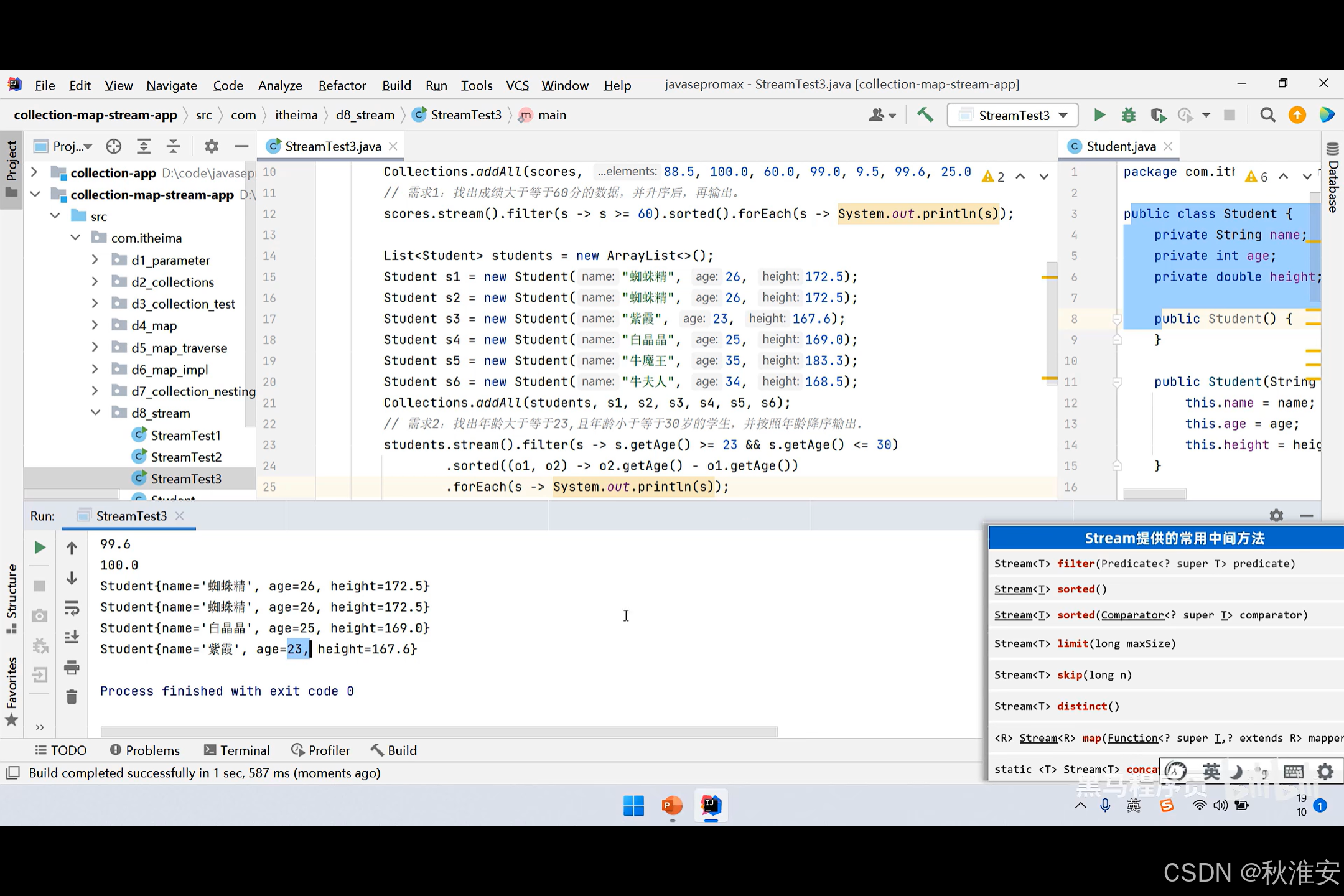The width and height of the screenshot is (1344, 896).
Task: Open the Refactor menu
Action: [x=342, y=85]
